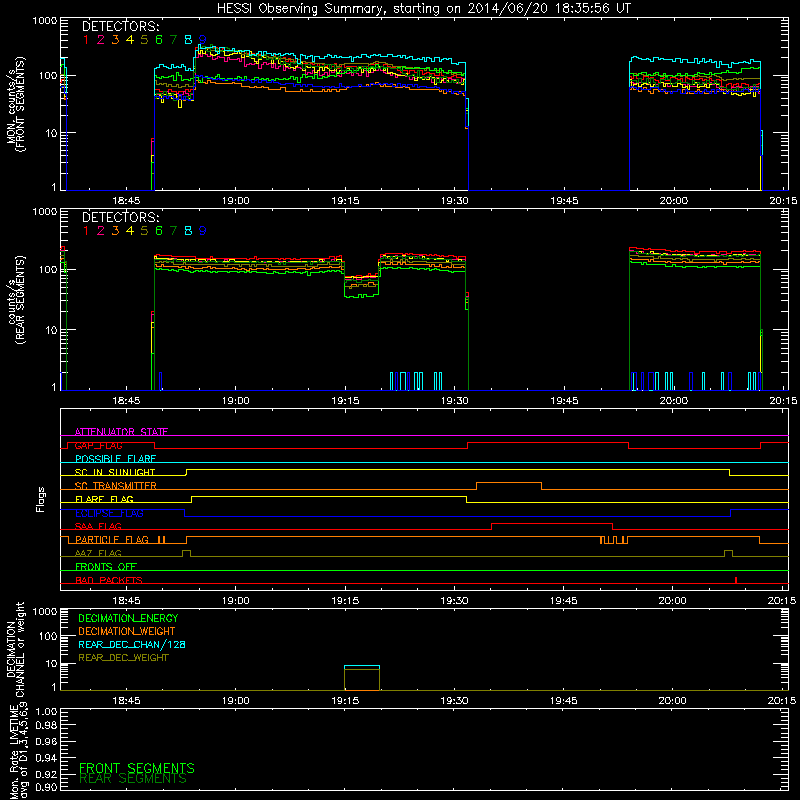Click the GAP_FLAG label

[x=98, y=445]
